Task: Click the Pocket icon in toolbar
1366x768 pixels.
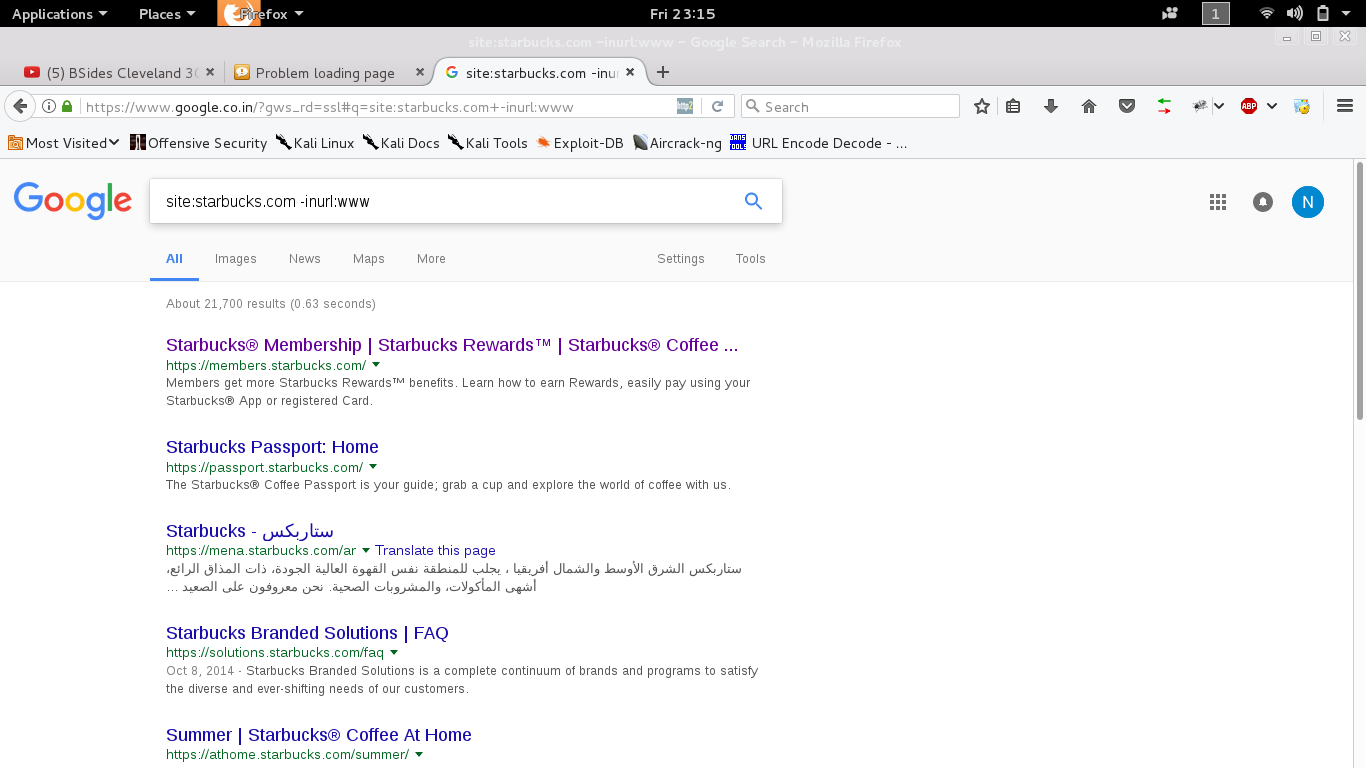Action: click(1127, 106)
